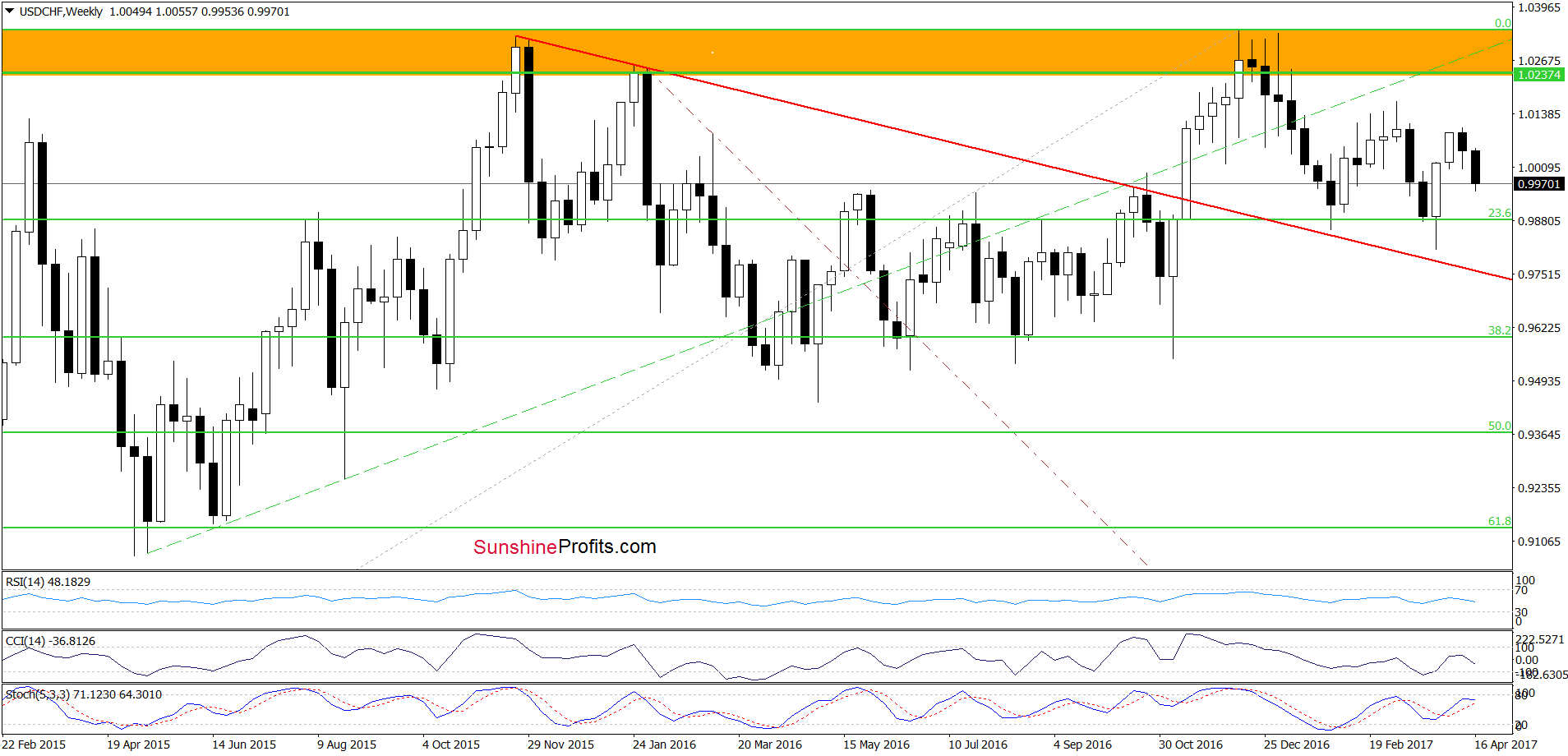
Task: Click the 10 Jul 2016 date label
Action: tap(978, 744)
